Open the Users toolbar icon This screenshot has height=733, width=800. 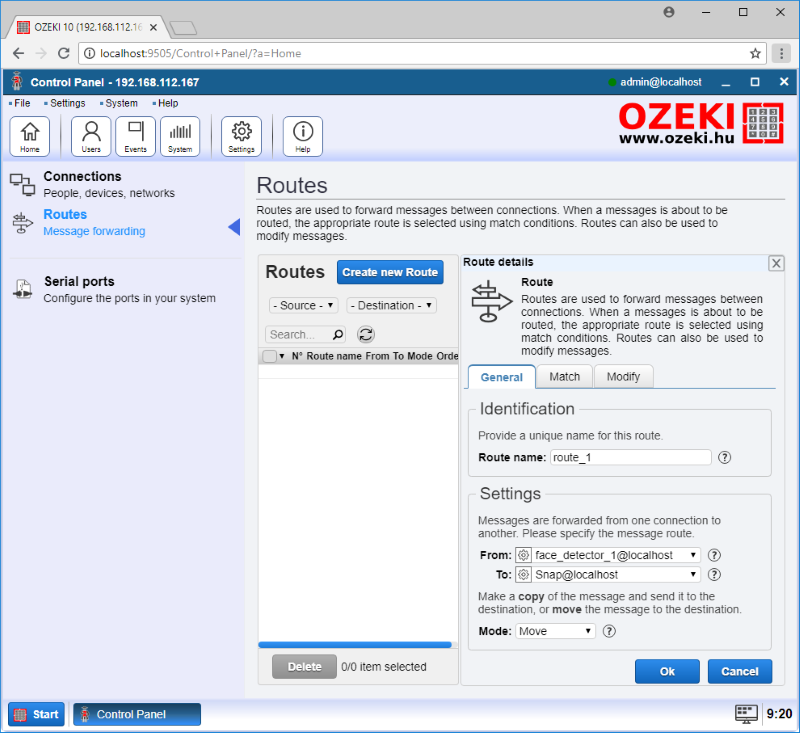tap(91, 136)
